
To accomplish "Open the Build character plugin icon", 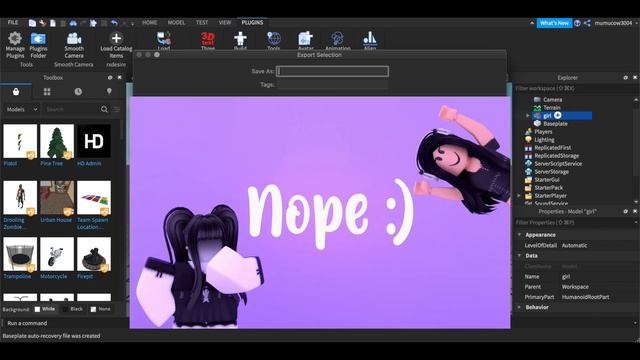I will [x=240, y=39].
